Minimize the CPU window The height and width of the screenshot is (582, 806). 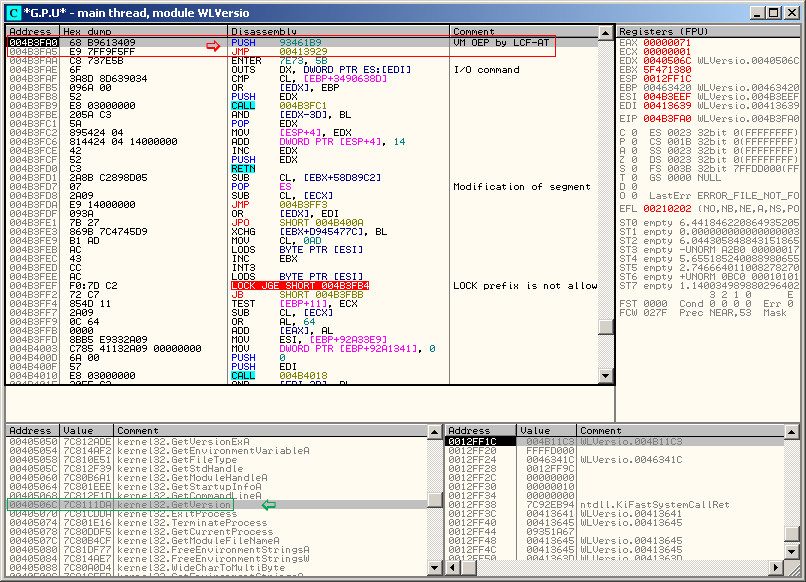757,13
